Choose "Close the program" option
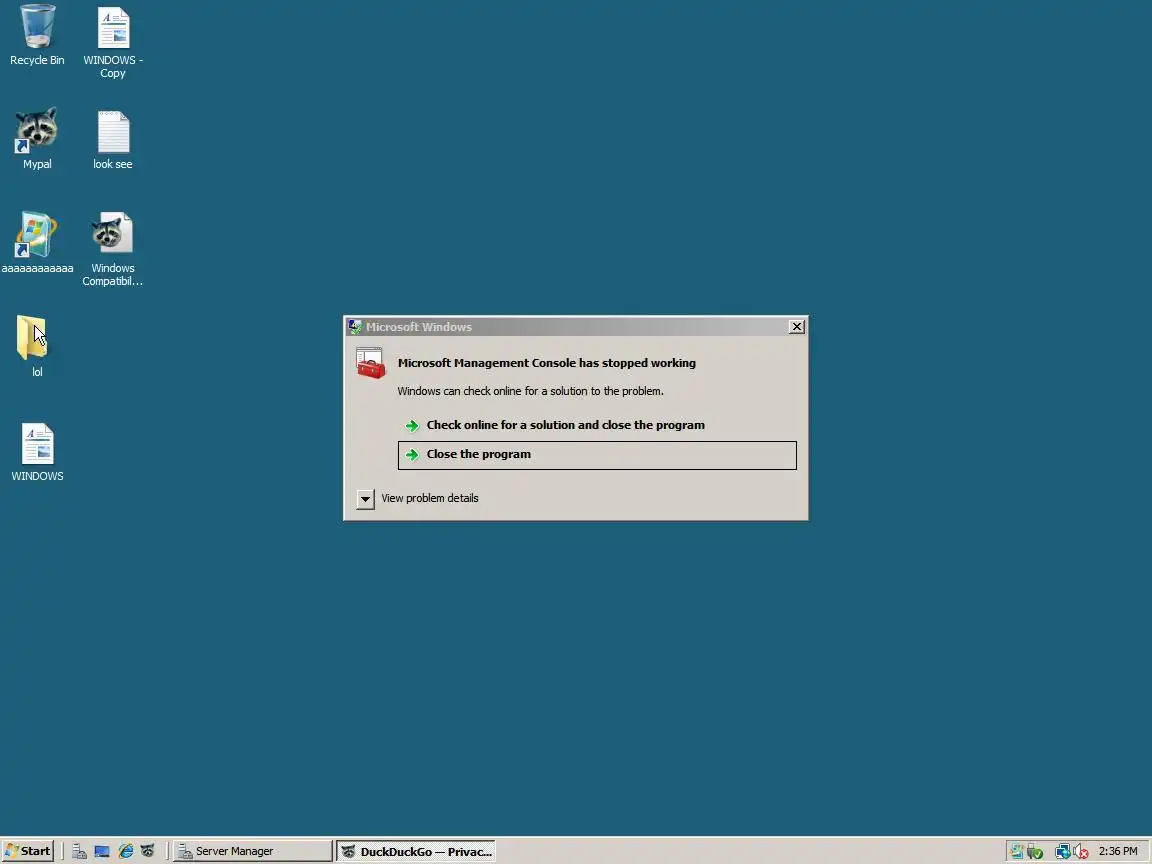Screen dimensions: 1152x864 tap(597, 455)
